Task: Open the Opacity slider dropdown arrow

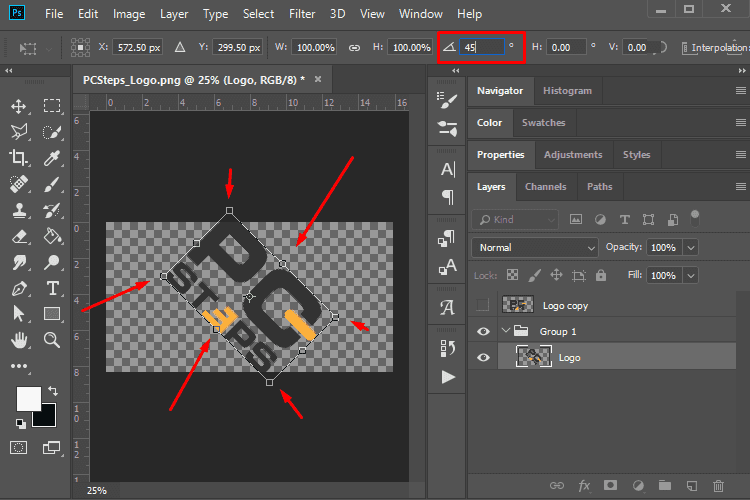Action: (691, 247)
